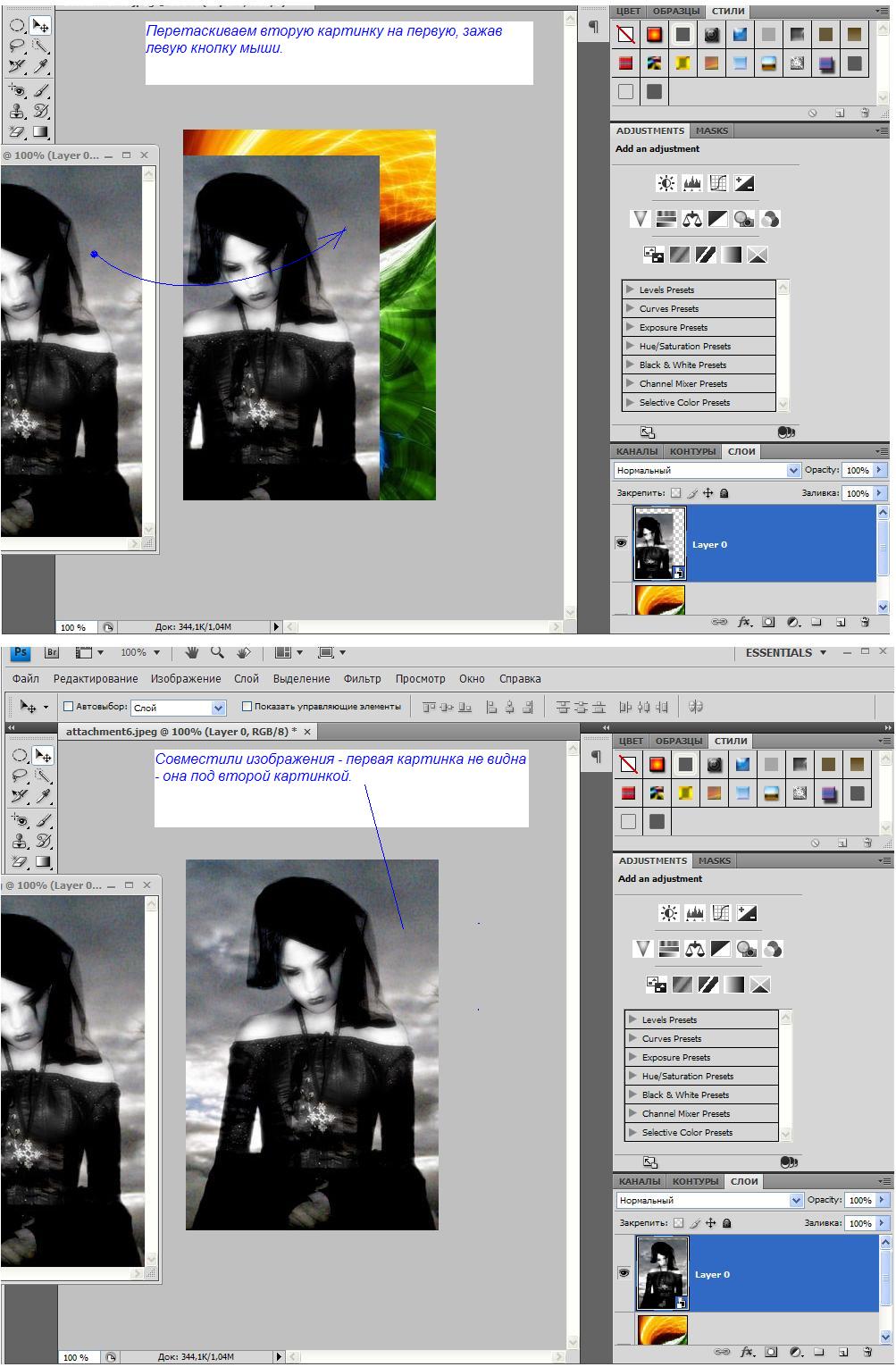896x1367 pixels.
Task: Select the Layer 0 thumbnail in the lower Layers panel
Action: click(662, 1273)
